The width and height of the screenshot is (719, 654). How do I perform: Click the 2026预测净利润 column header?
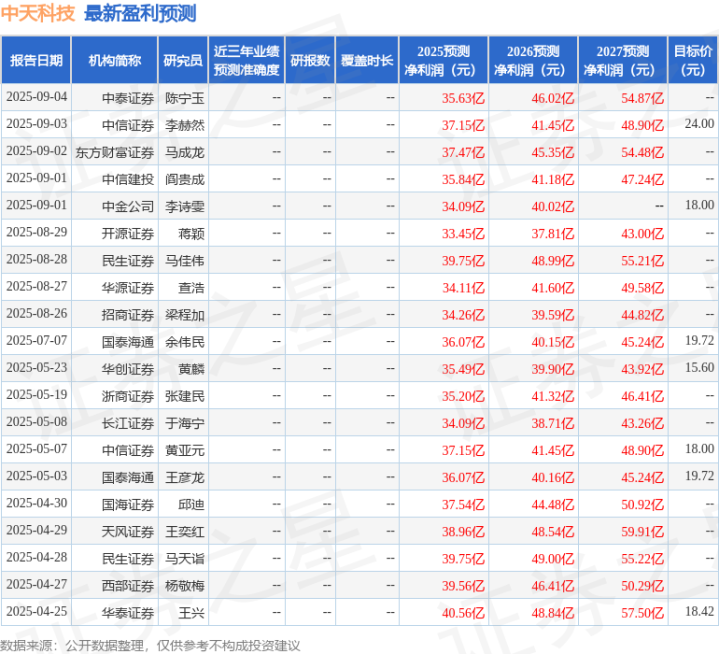[533, 60]
